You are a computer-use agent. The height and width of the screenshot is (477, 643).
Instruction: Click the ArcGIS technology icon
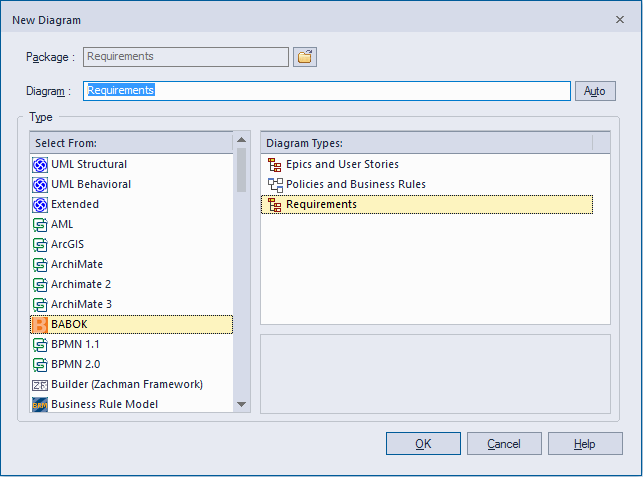[x=40, y=244]
